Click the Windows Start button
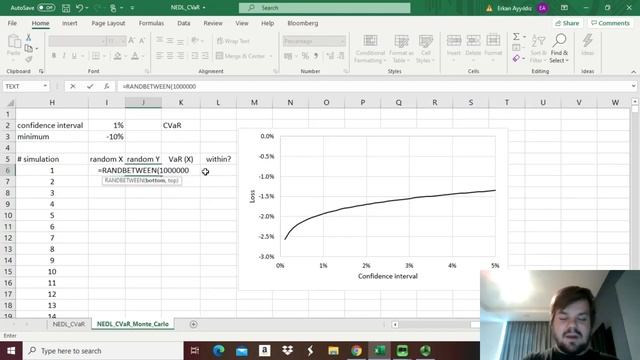This screenshot has height=360, width=640. pos(11,351)
